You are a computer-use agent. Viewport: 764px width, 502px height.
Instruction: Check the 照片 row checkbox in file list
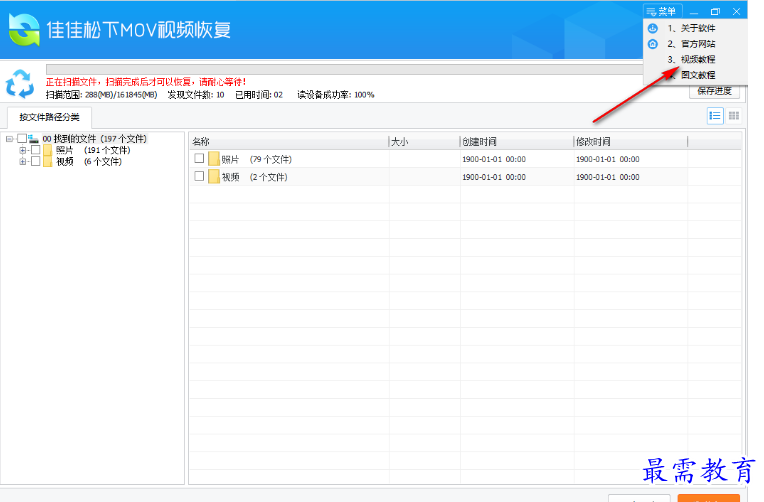tap(199, 159)
